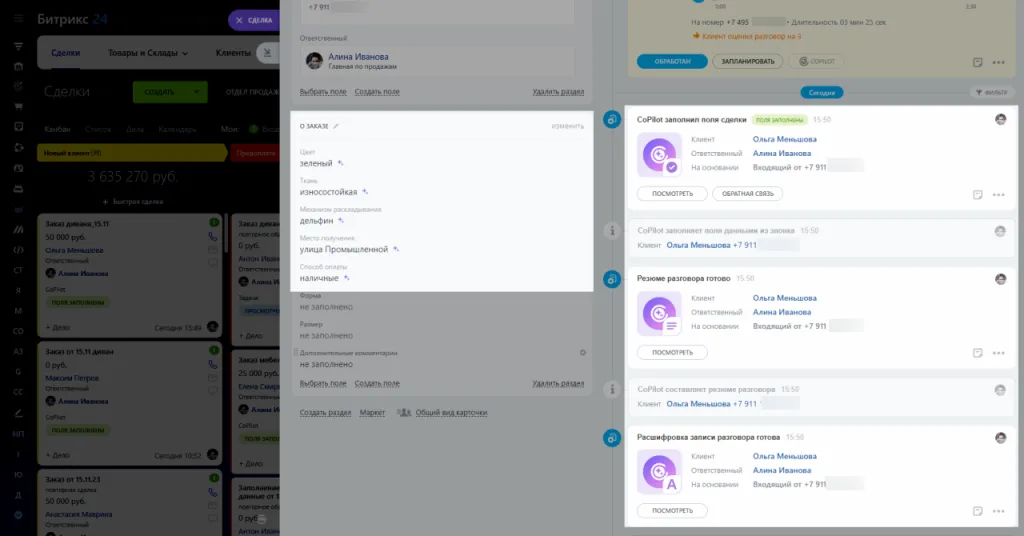
Task: Click the note icon in the Резюме разговора card
Action: coord(977,353)
